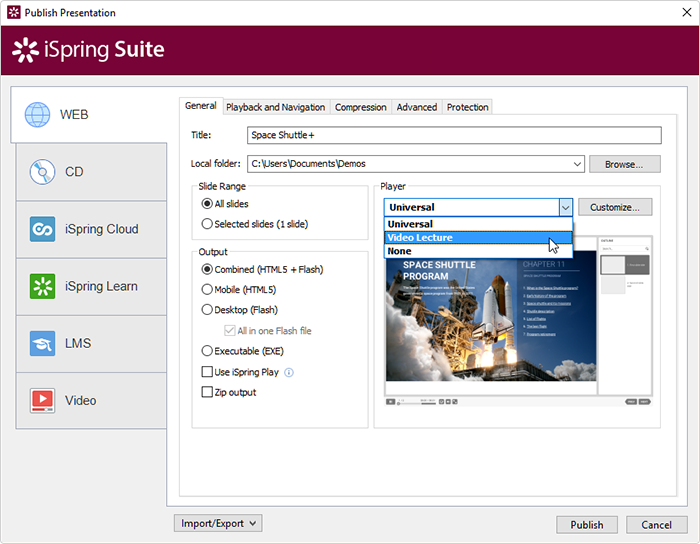
Task: Click the Publish Presentation title icon
Action: (x=14, y=12)
